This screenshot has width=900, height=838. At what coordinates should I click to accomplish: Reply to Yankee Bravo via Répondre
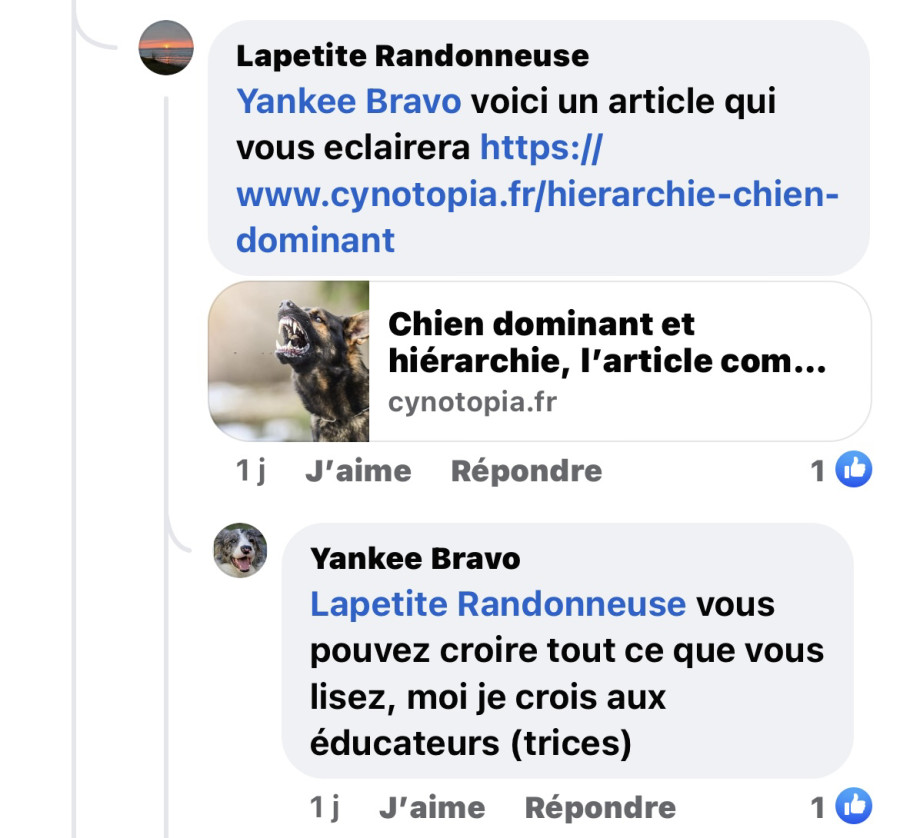(600, 808)
